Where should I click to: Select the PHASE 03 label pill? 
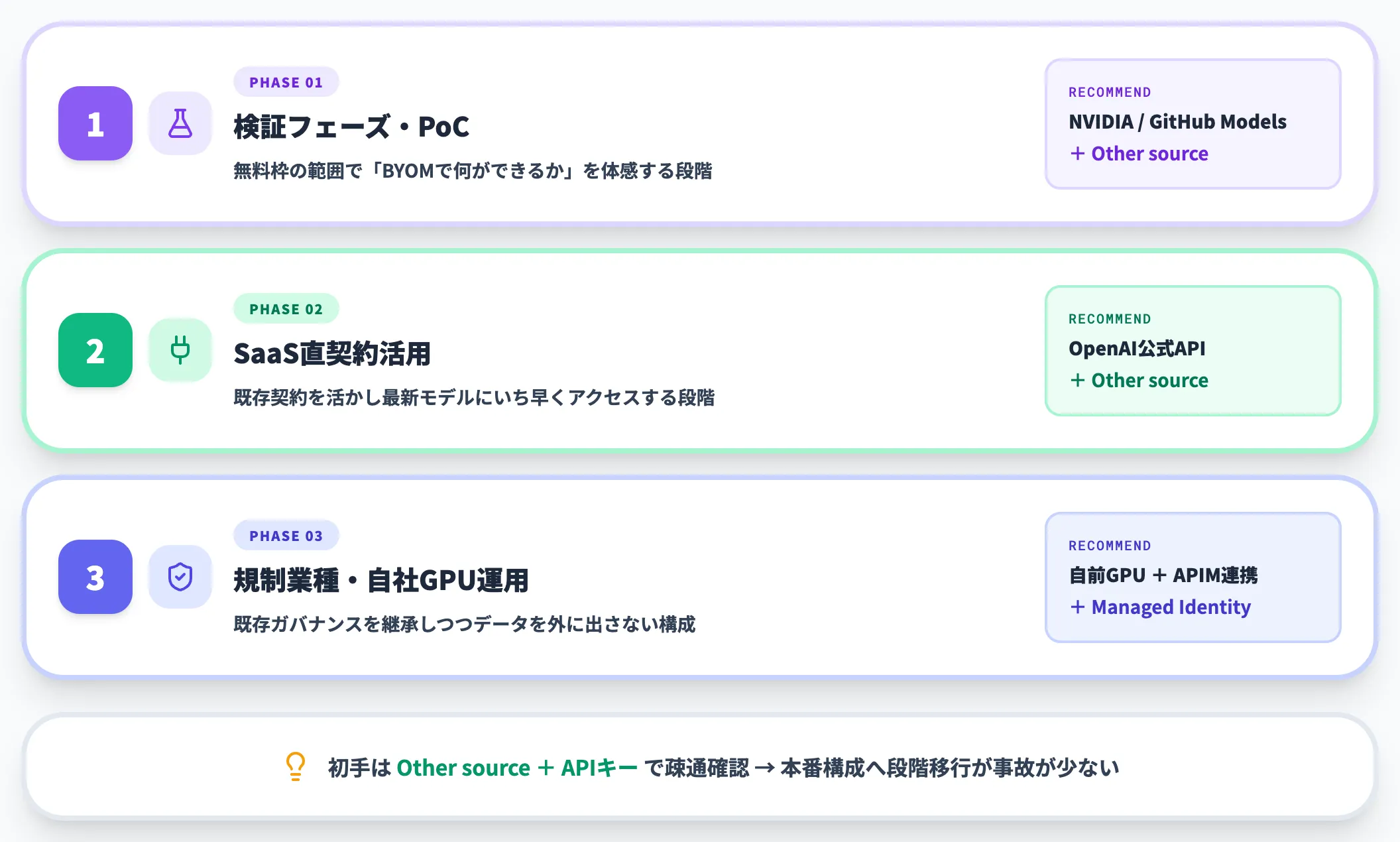click(x=286, y=536)
